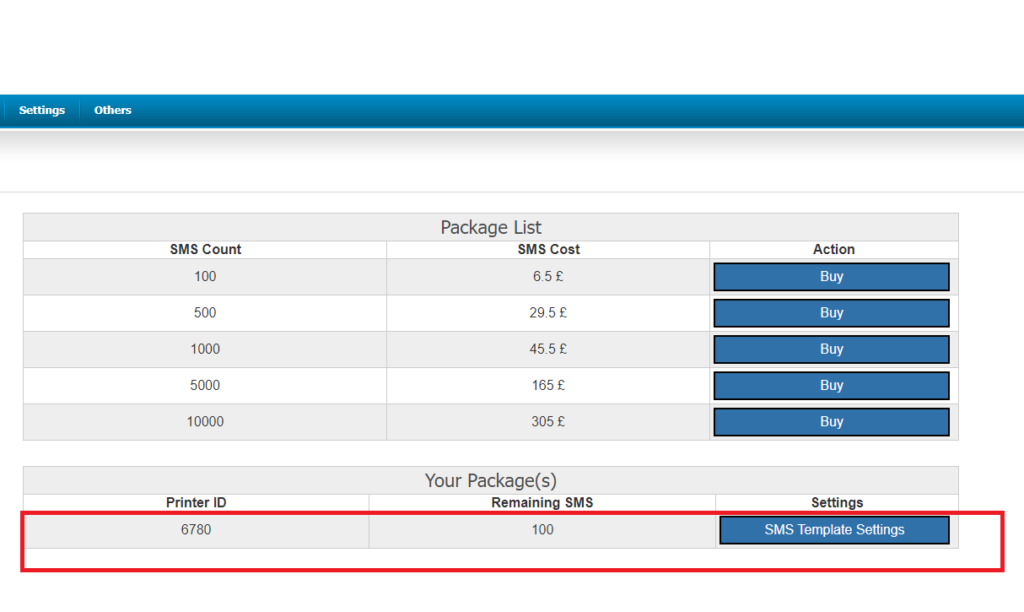Purchase the 5000 SMS package
The width and height of the screenshot is (1024, 612).
(x=831, y=386)
